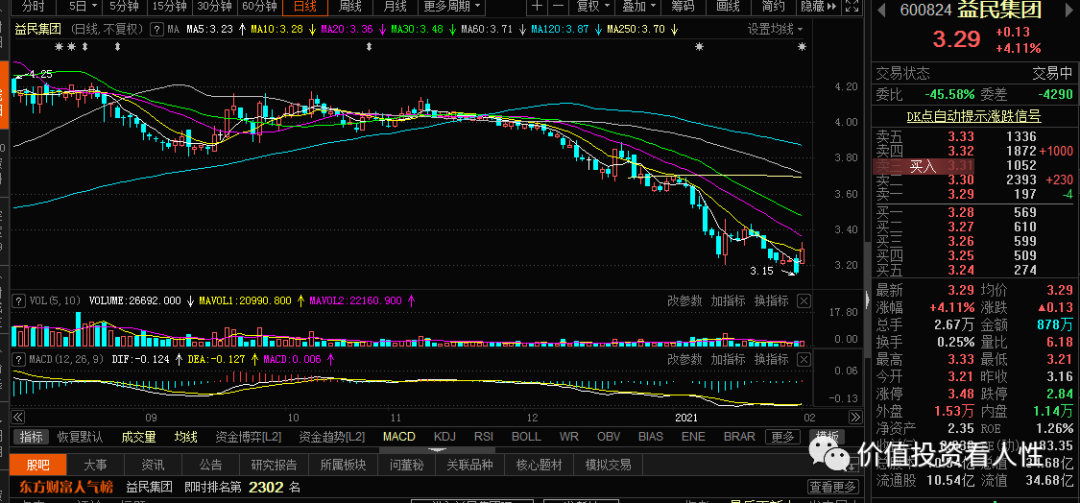Image resolution: width=1080 pixels, height=503 pixels.
Task: Select 30分钟 period tab
Action: click(x=214, y=7)
